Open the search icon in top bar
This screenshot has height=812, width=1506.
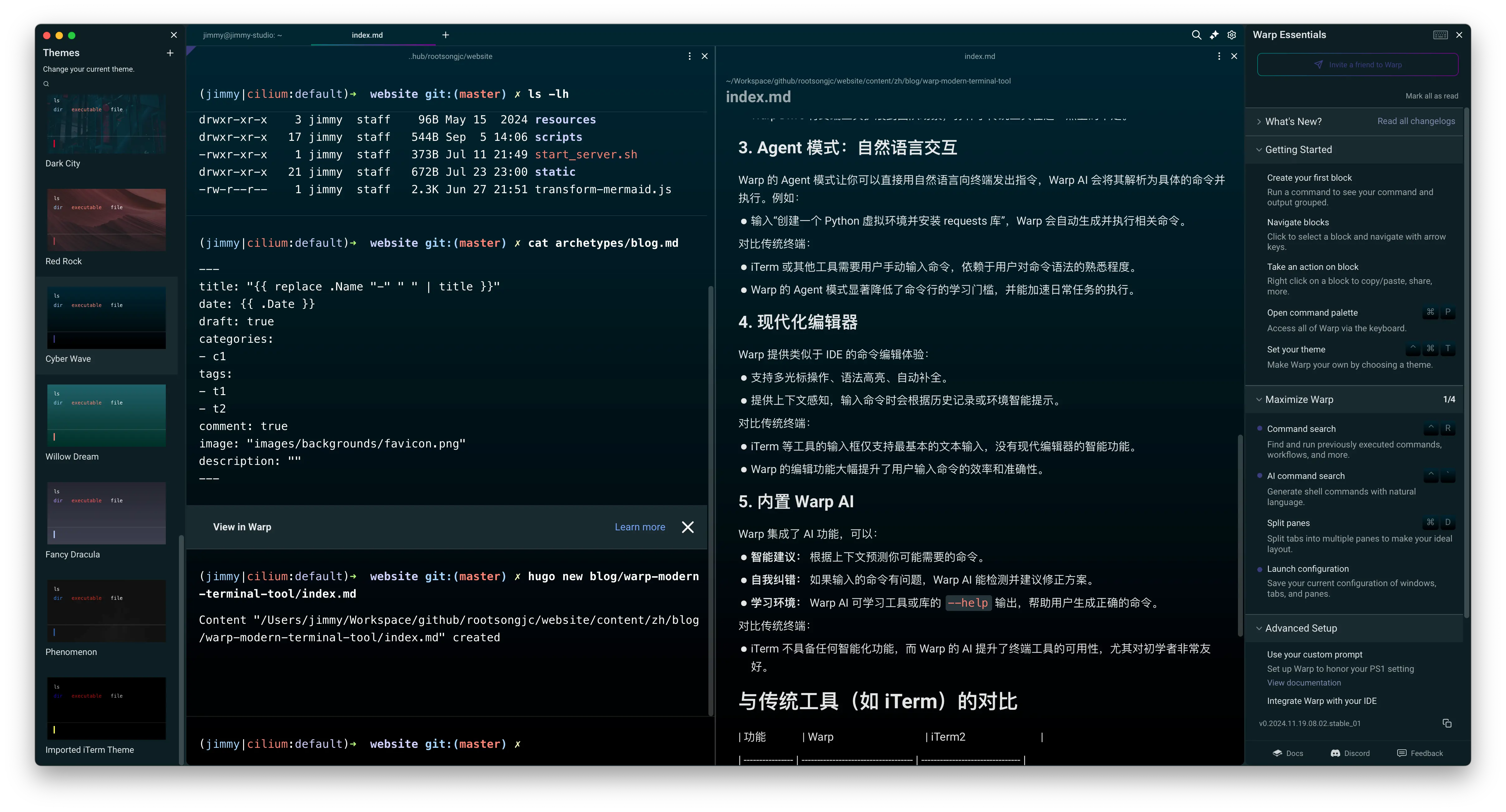click(x=1196, y=35)
